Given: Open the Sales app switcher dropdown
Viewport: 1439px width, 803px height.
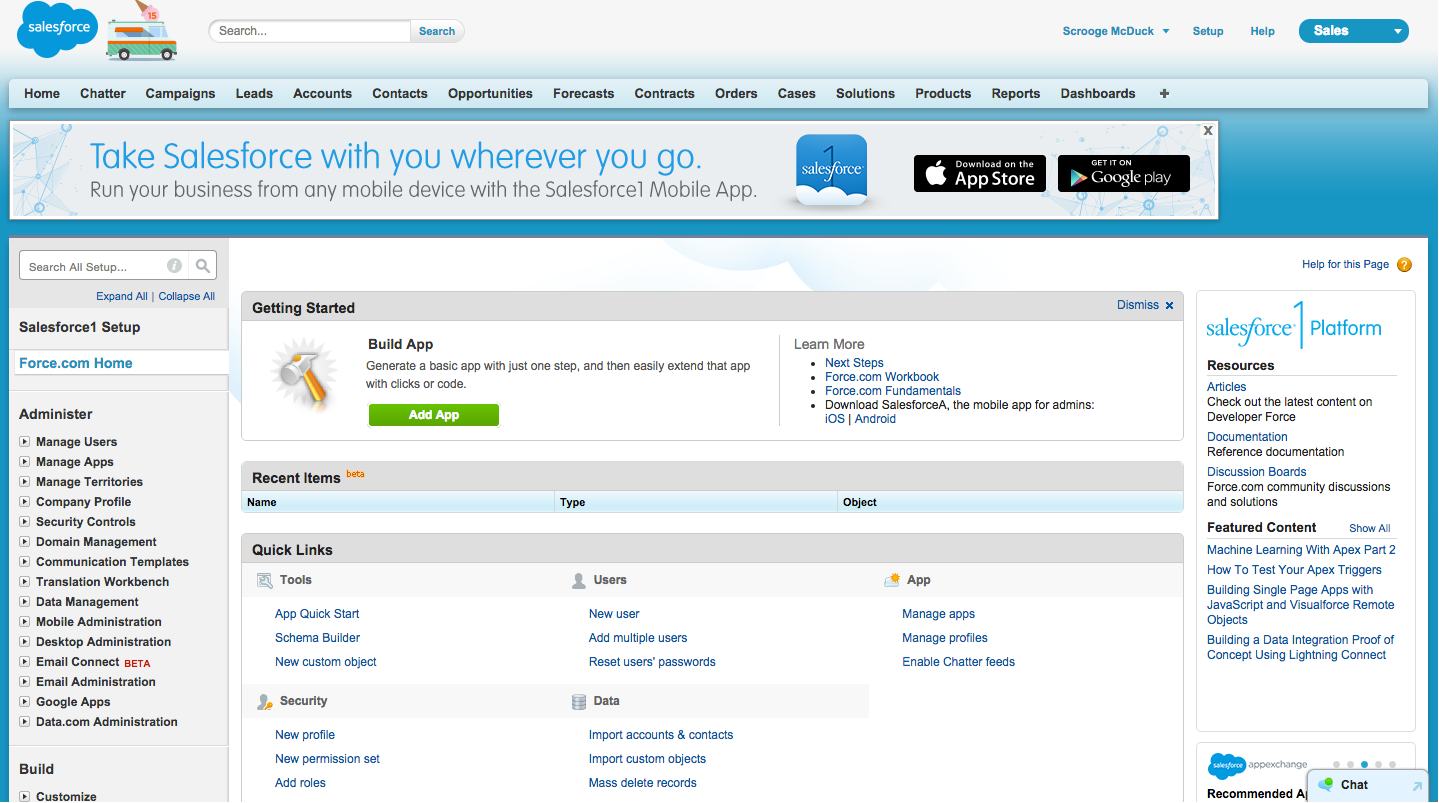Looking at the screenshot, I should click(1353, 31).
